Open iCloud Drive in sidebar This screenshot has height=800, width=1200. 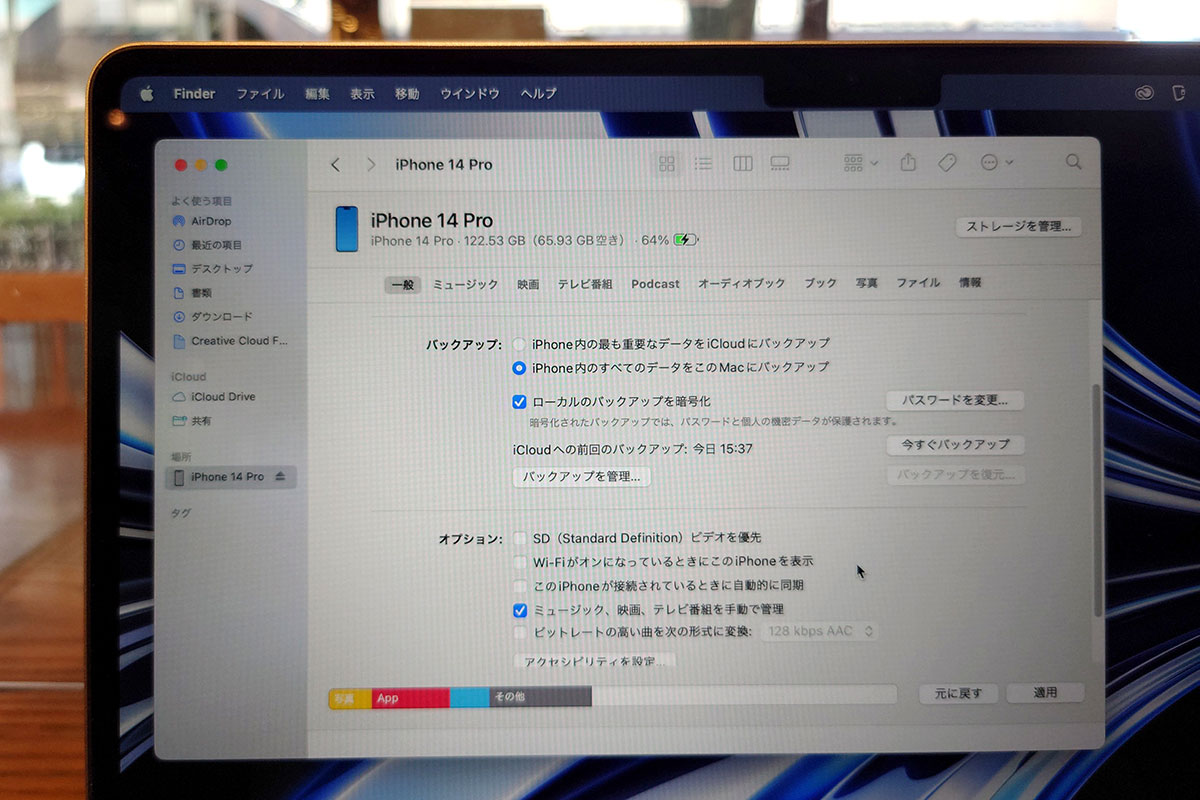click(x=214, y=397)
